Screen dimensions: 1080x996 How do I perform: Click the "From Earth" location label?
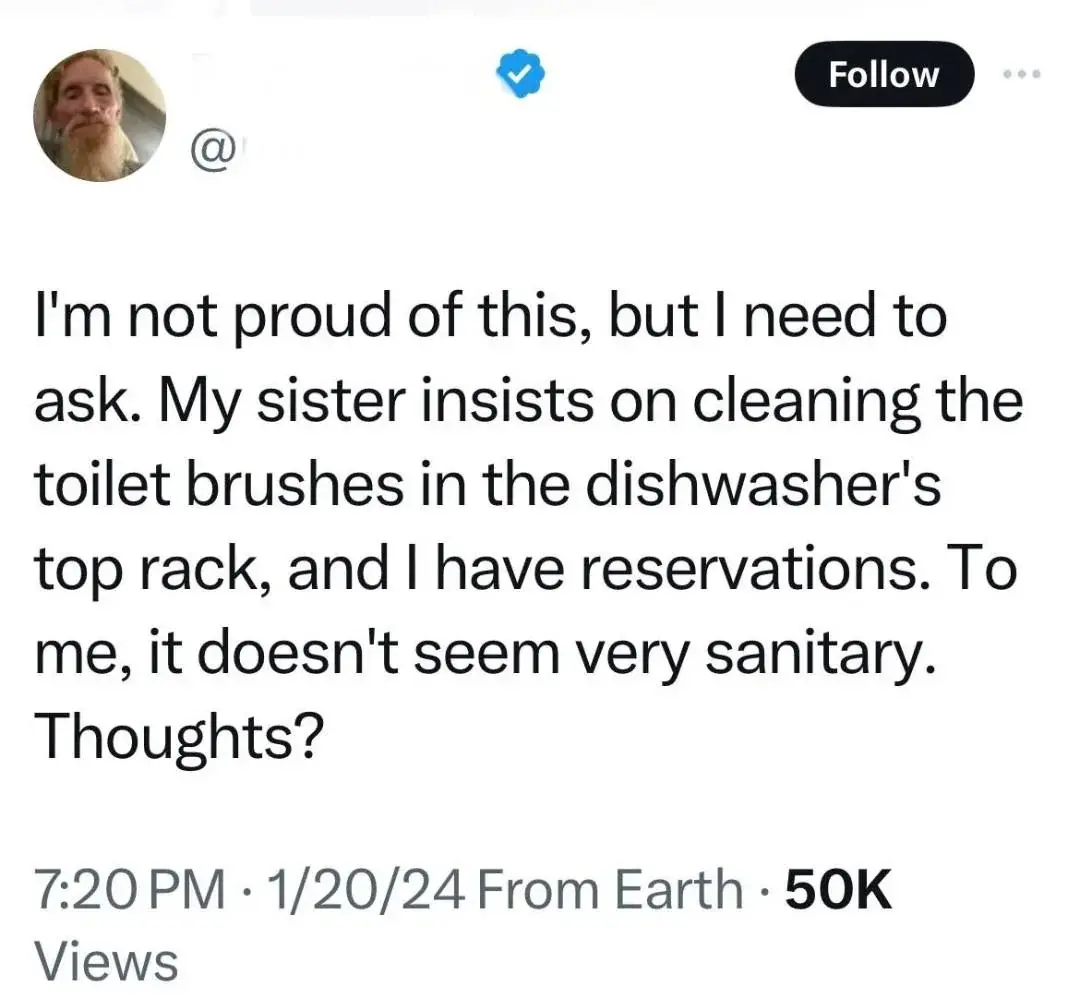click(608, 890)
